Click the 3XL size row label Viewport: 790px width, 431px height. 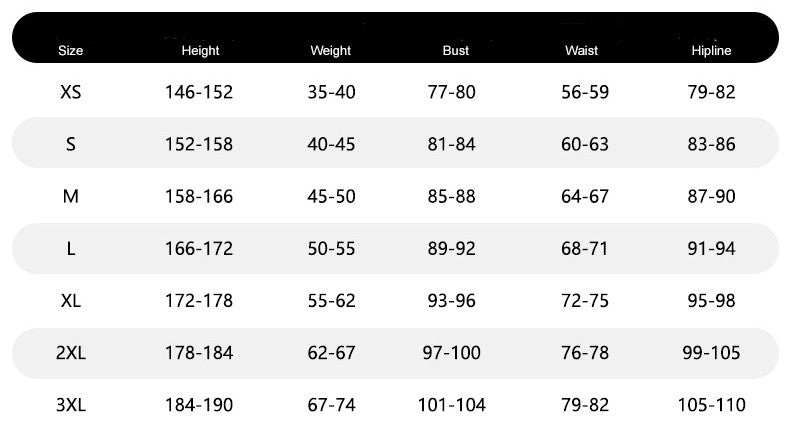tap(70, 405)
